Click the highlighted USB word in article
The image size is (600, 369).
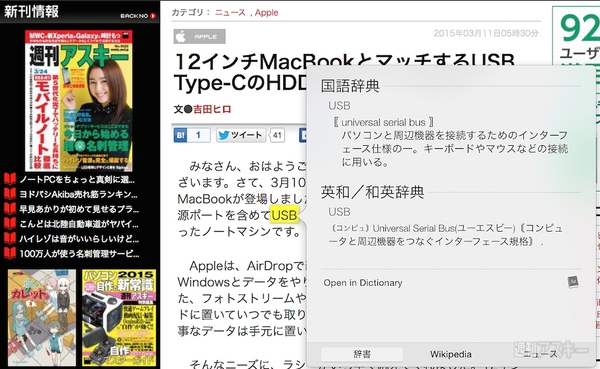(284, 215)
